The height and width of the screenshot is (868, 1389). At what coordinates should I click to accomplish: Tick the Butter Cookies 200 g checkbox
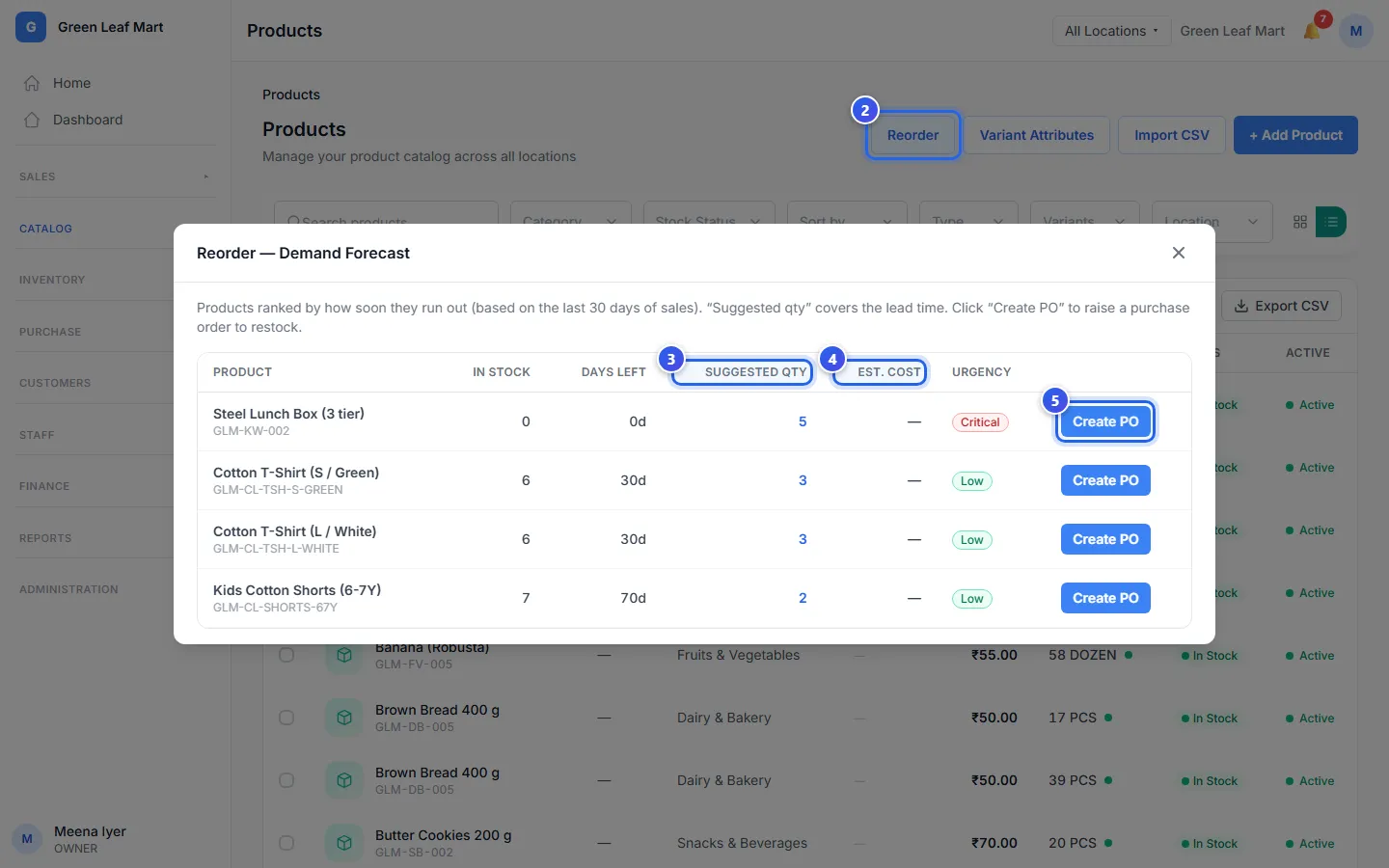(x=286, y=843)
